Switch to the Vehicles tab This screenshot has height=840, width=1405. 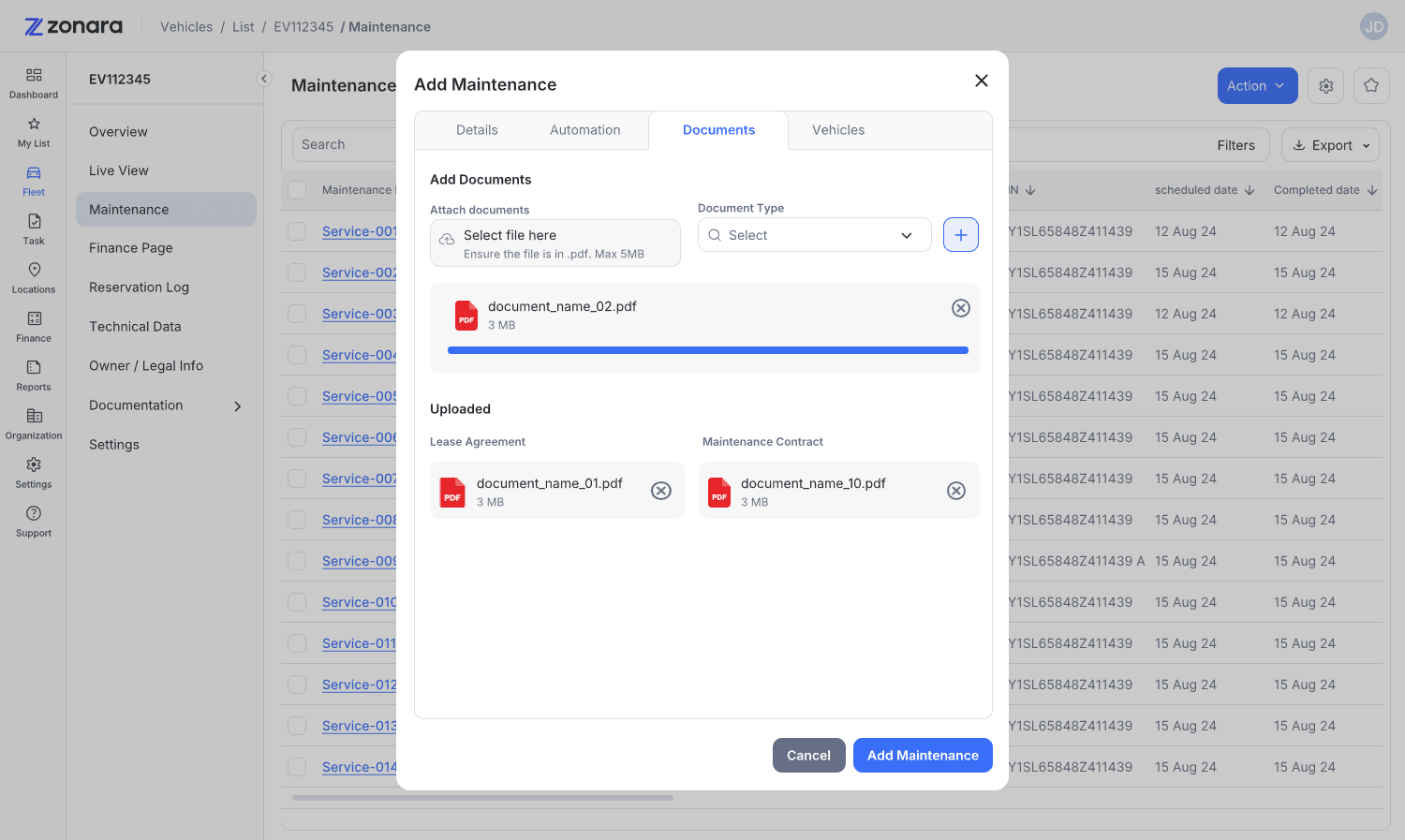pos(838,130)
